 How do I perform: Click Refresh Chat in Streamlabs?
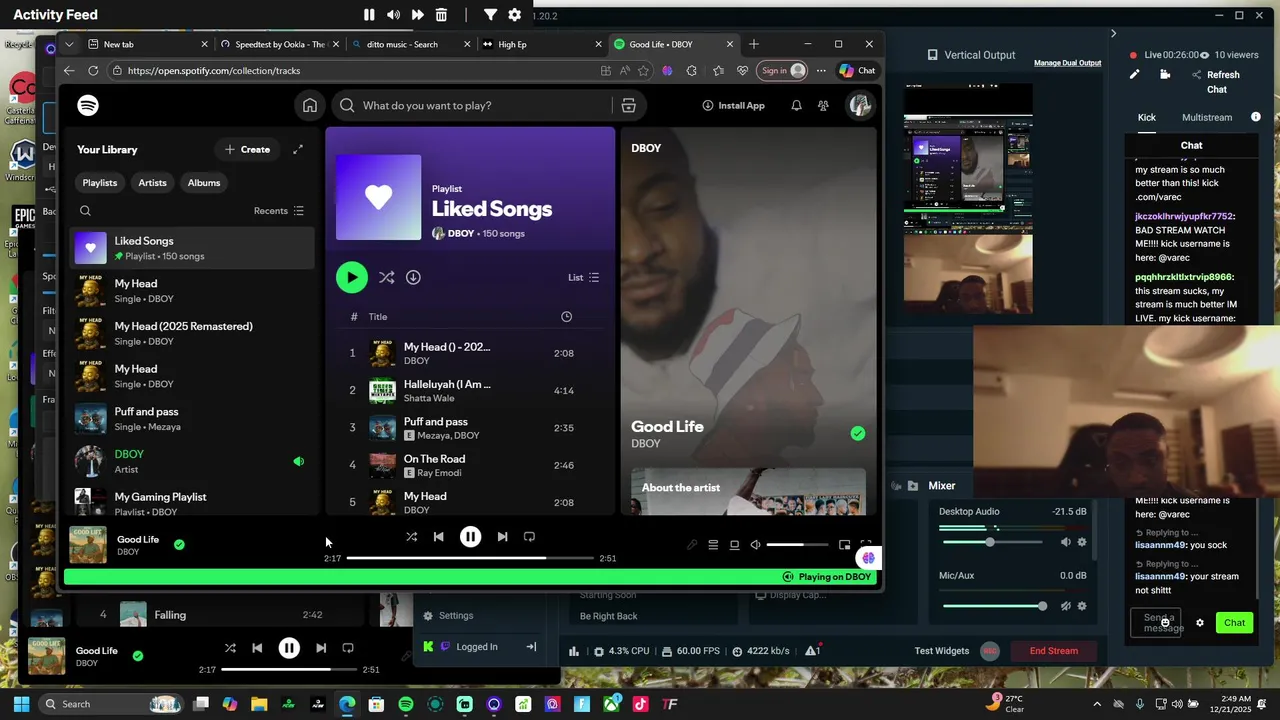coord(1217,82)
